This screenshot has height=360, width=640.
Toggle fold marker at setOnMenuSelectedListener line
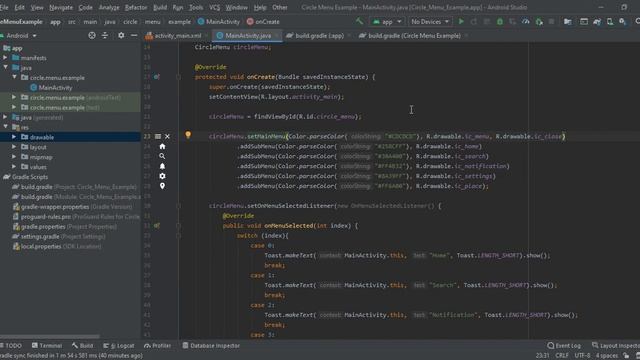[x=178, y=206]
